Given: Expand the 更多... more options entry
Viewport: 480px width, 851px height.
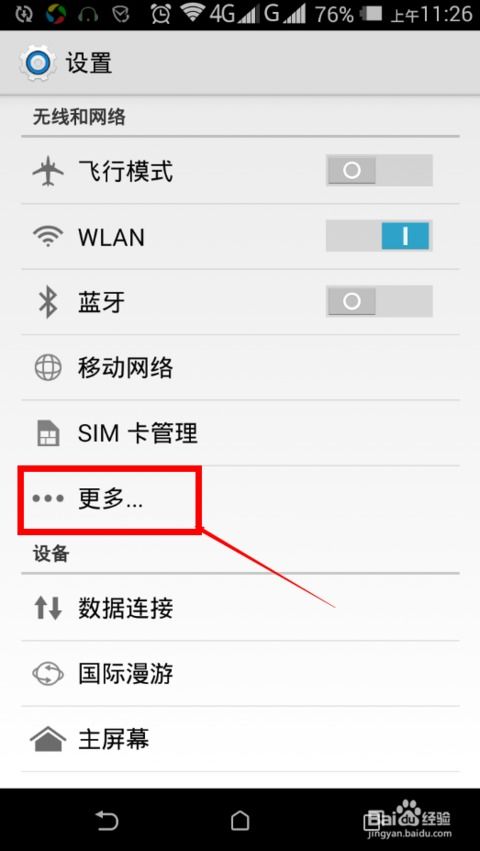Looking at the screenshot, I should (240, 499).
